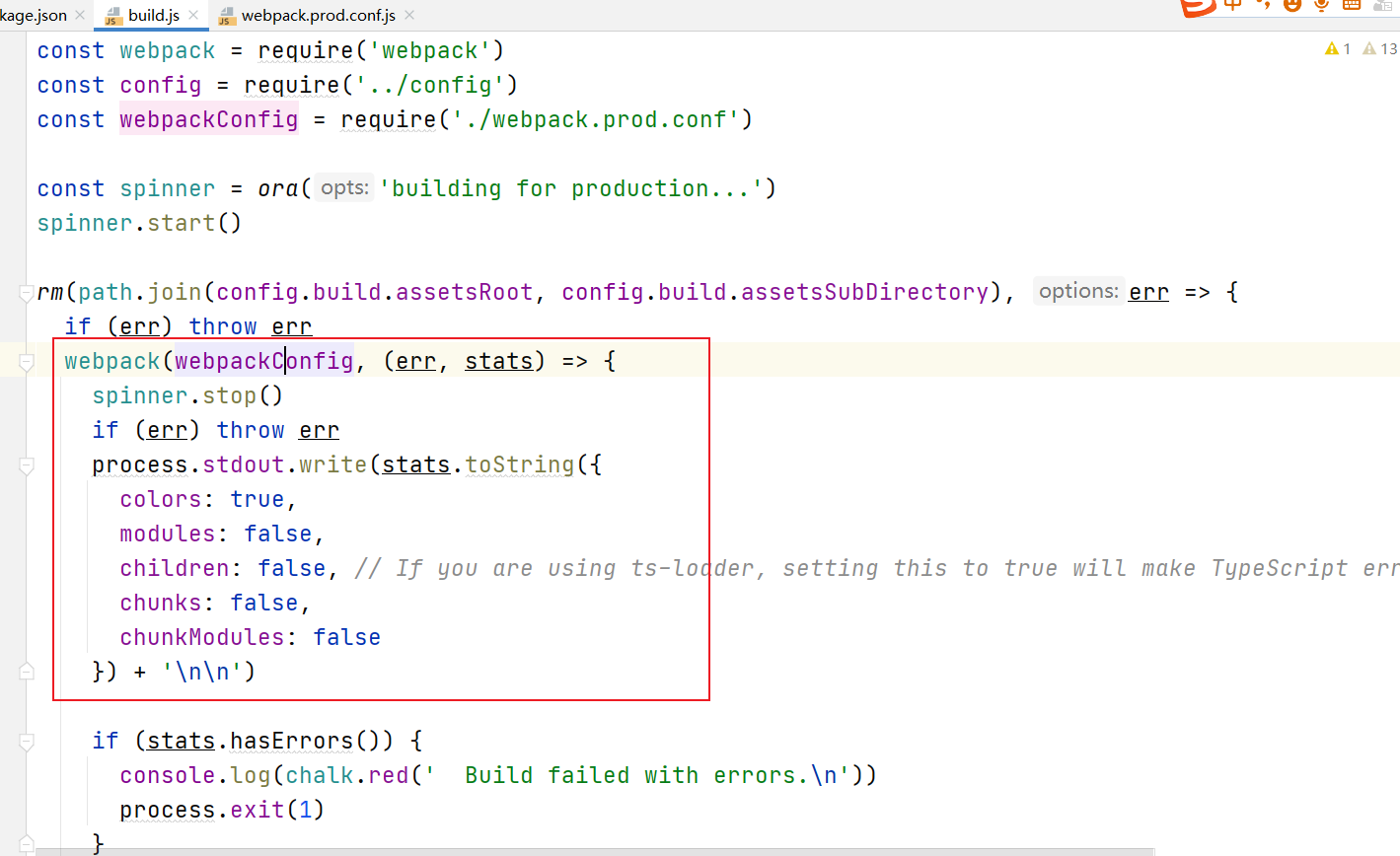
Task: Click the './webpack.prod.conf' require string
Action: (595, 119)
